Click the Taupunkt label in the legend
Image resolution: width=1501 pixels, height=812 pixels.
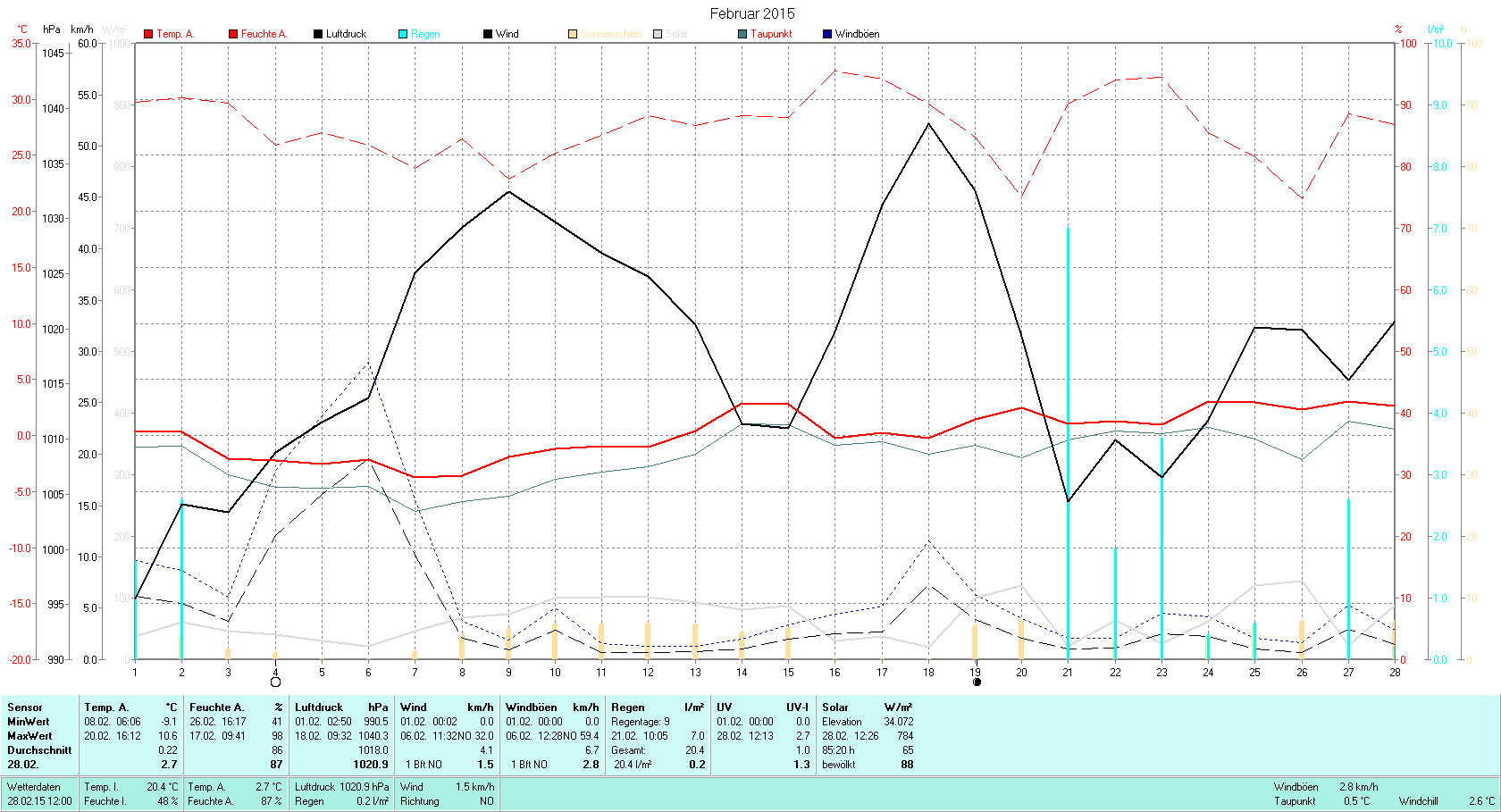pyautogui.click(x=771, y=34)
